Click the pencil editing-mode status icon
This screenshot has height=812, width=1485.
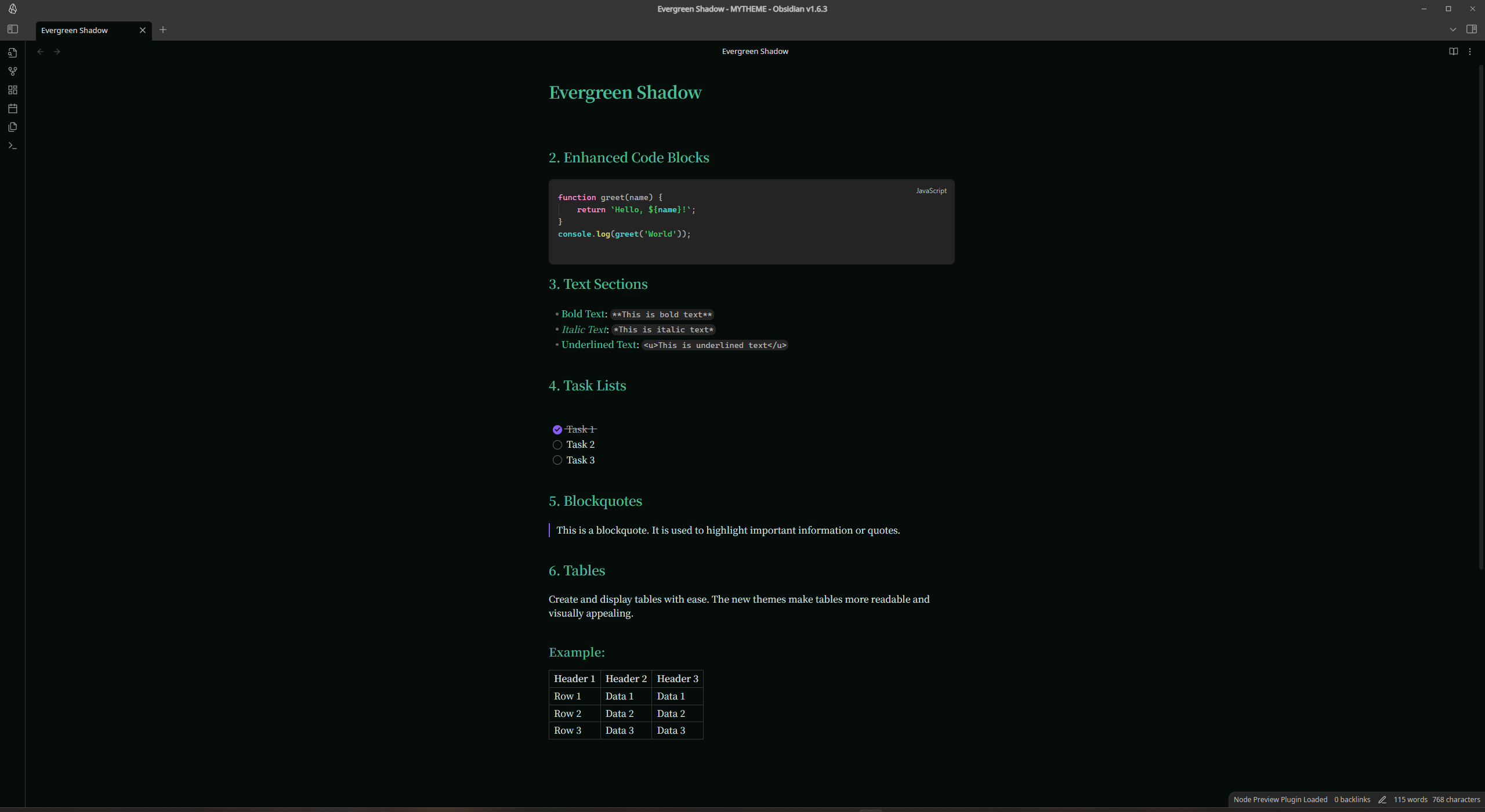tap(1382, 799)
